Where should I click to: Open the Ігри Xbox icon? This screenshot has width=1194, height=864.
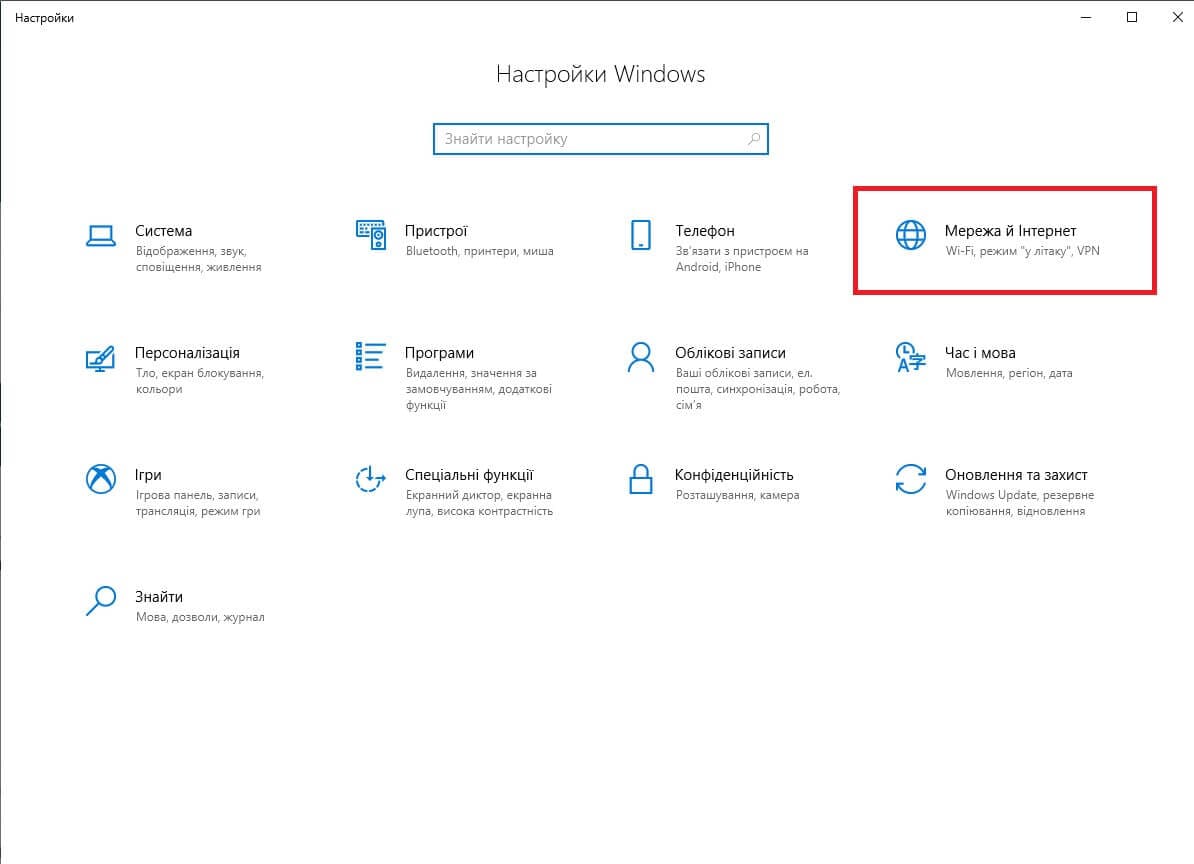pos(101,479)
